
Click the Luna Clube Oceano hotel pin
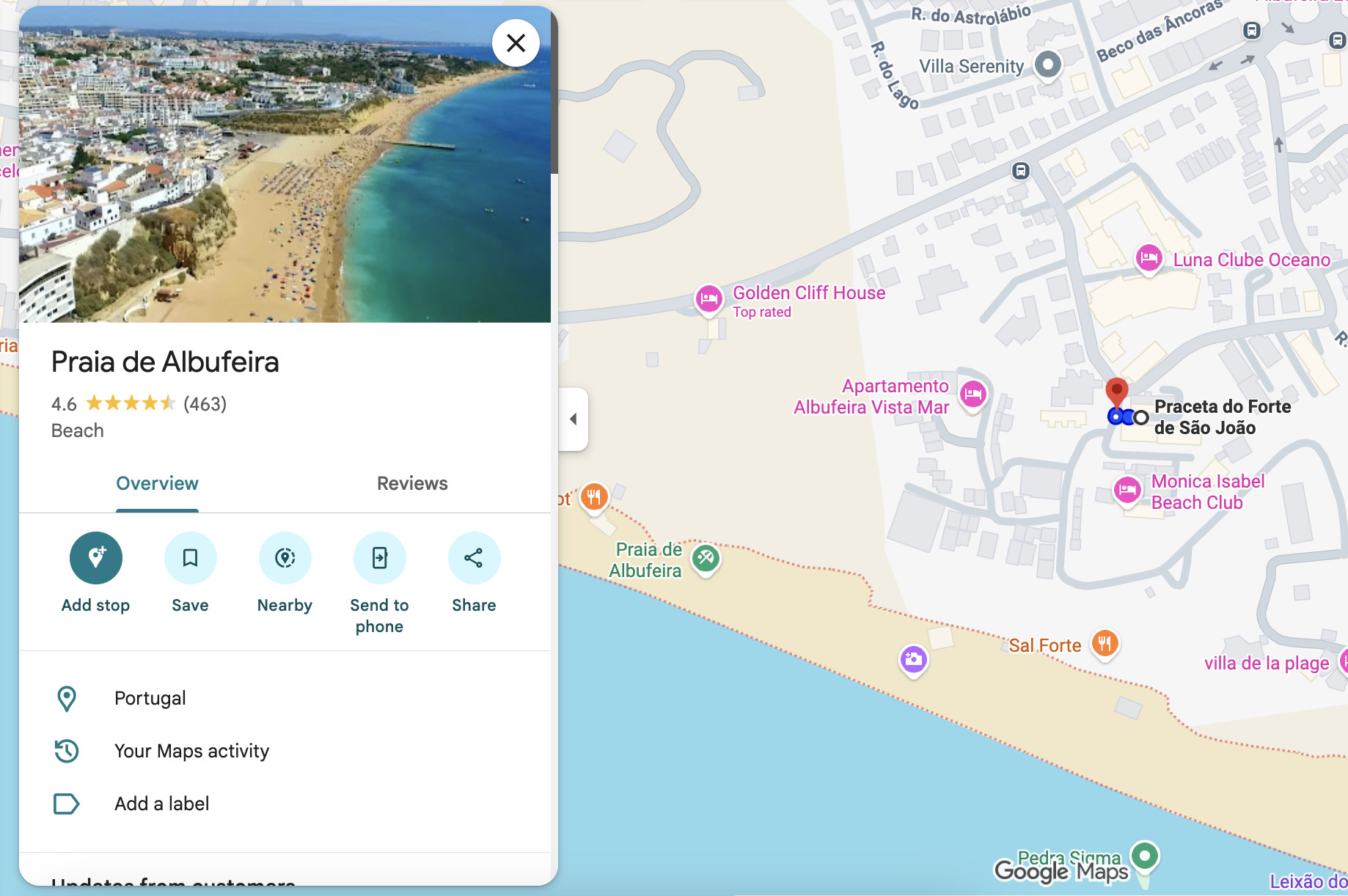1149,258
